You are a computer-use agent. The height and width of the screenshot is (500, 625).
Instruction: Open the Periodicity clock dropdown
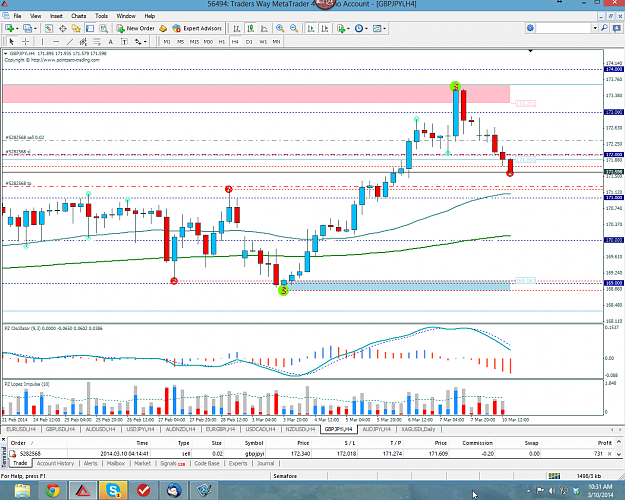tap(361, 28)
